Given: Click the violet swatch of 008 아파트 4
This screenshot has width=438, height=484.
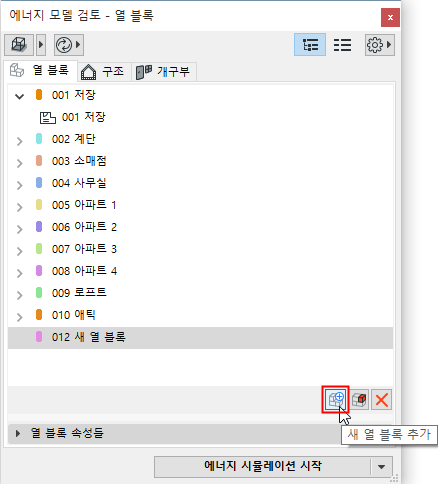Looking at the screenshot, I should tap(39, 271).
